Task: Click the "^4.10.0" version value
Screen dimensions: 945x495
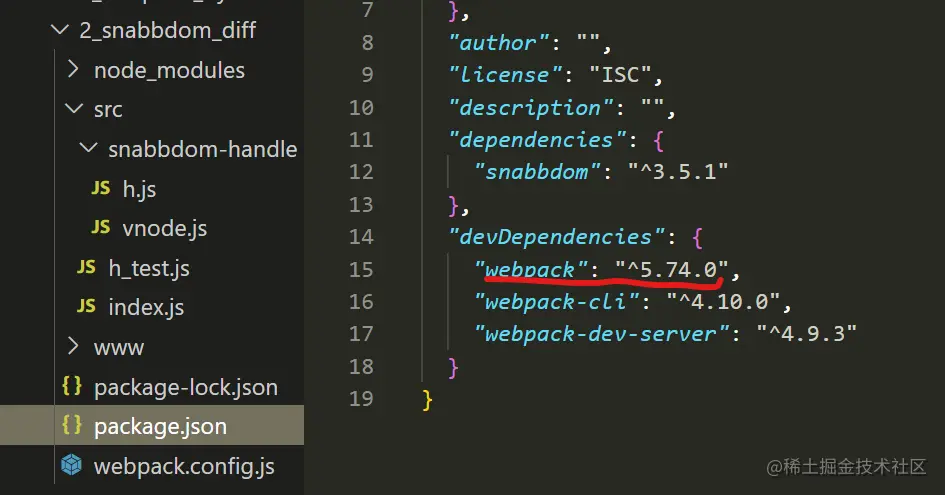Action: (x=723, y=301)
